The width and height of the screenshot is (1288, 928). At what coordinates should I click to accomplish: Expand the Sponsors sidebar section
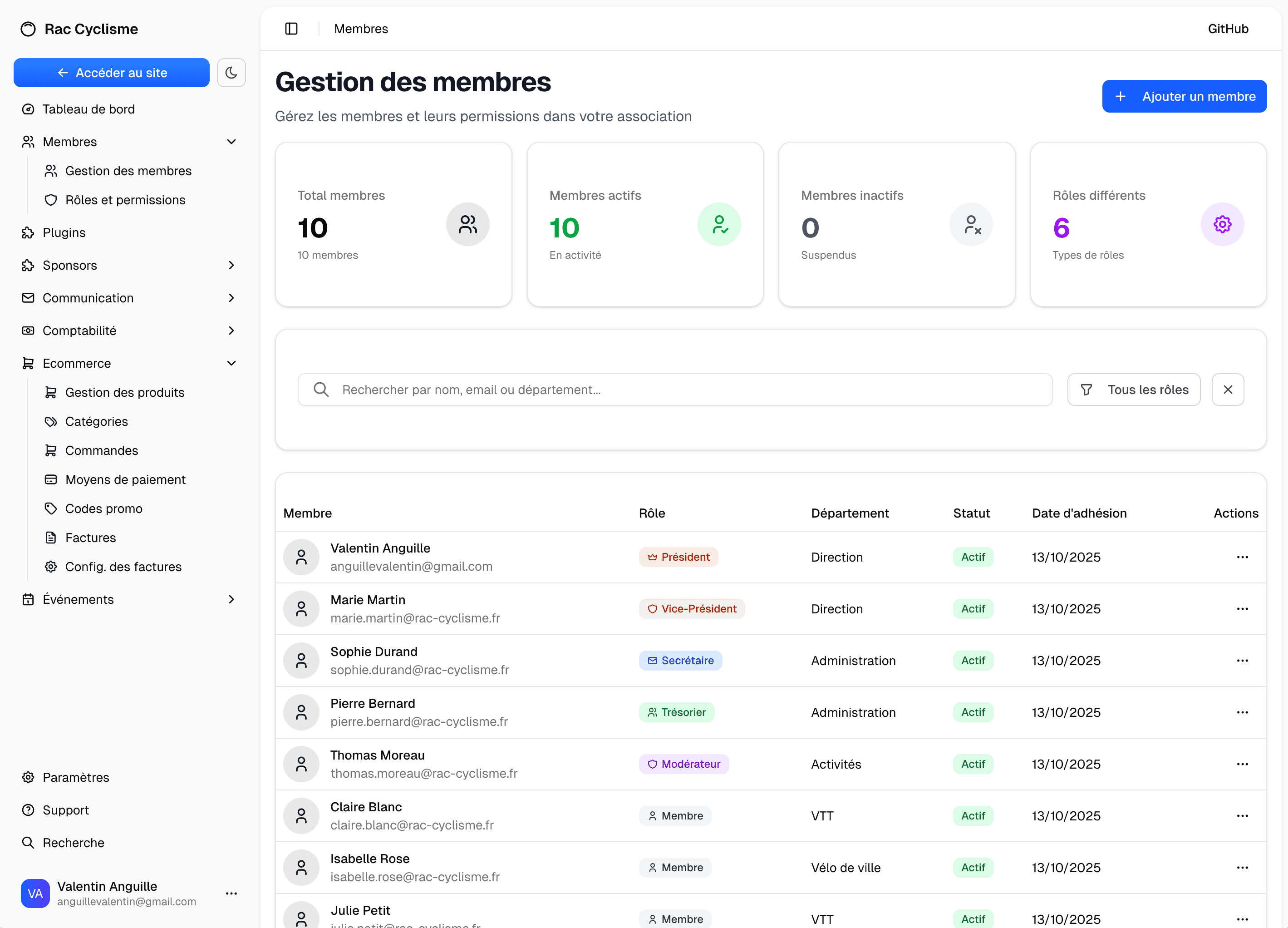coord(231,266)
